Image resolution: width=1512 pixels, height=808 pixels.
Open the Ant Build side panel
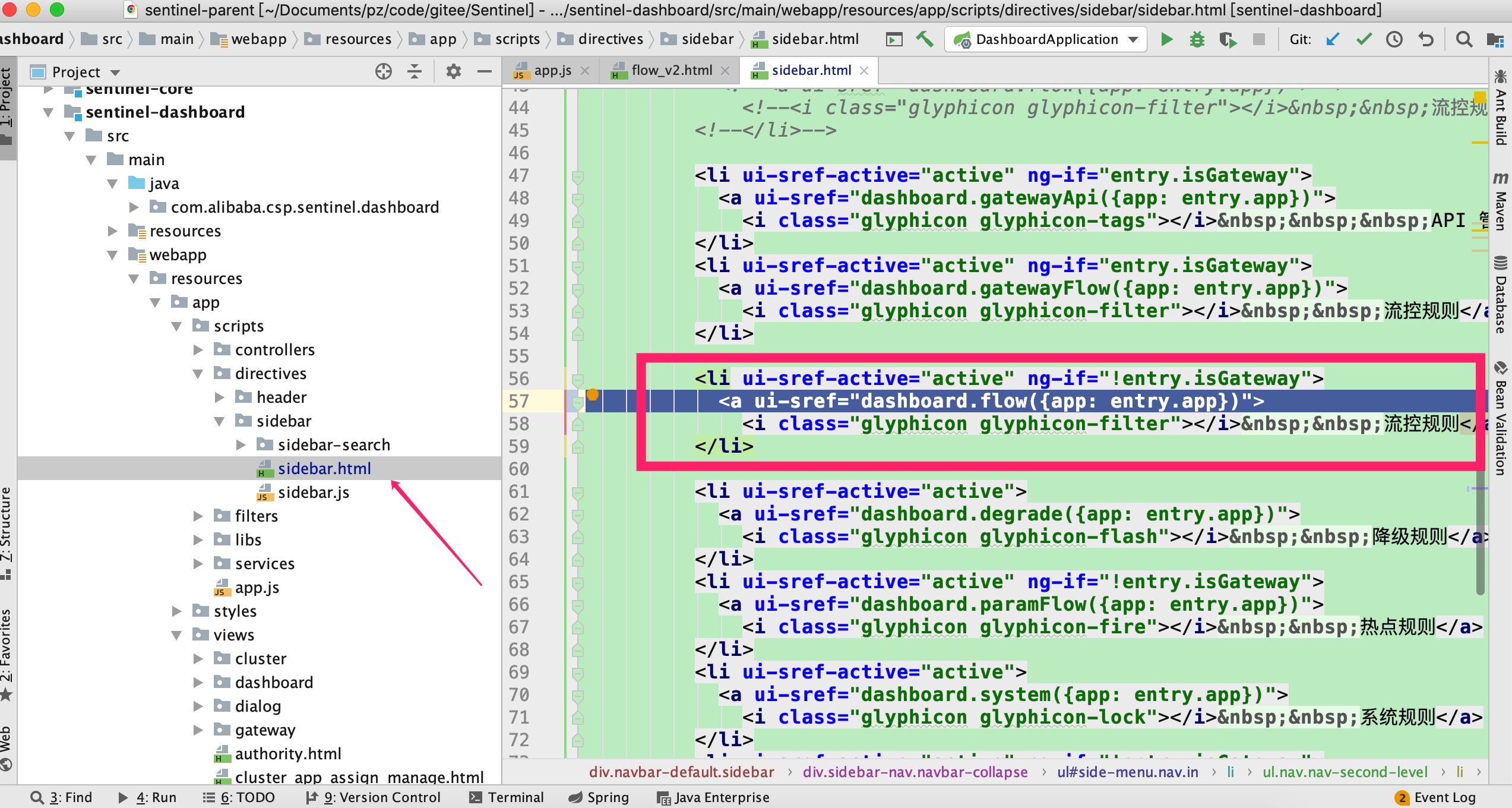(1501, 108)
